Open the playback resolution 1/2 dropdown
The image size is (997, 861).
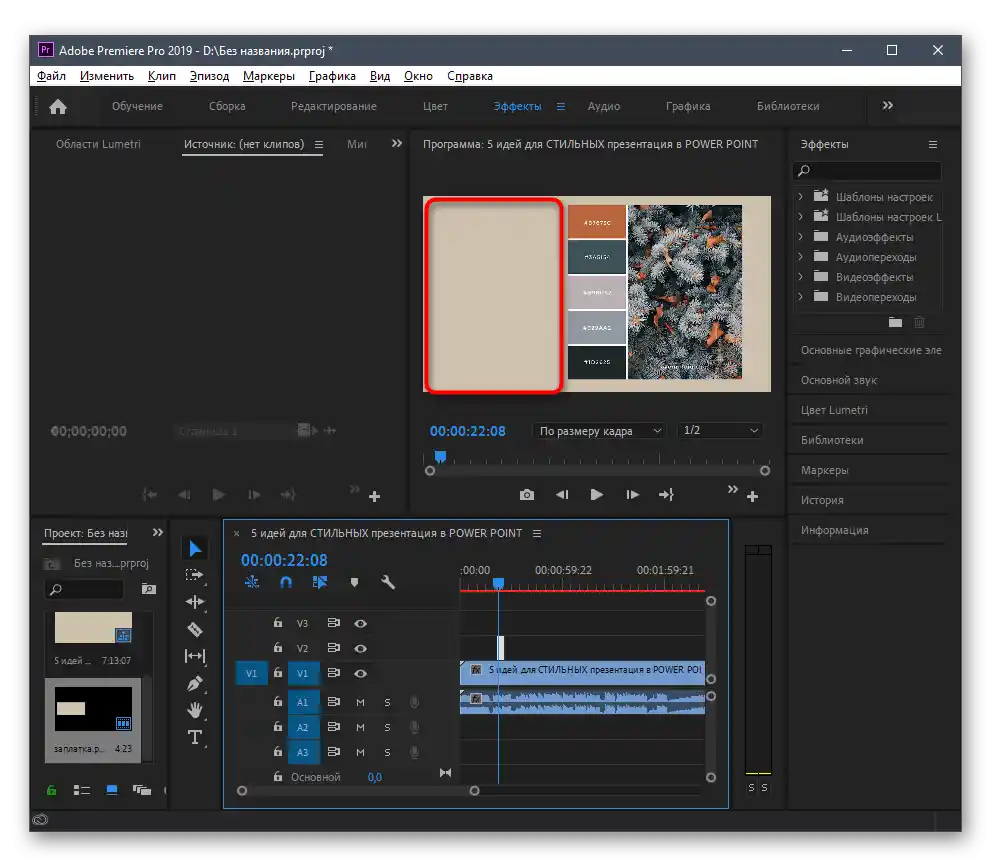pyautogui.click(x=719, y=431)
